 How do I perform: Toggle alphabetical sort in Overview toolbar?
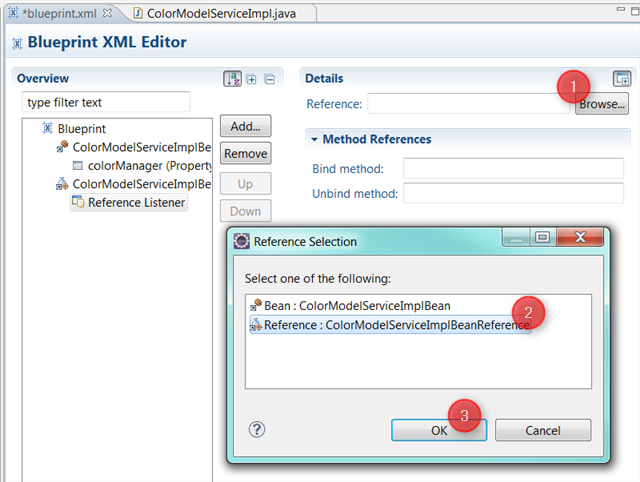tap(233, 79)
